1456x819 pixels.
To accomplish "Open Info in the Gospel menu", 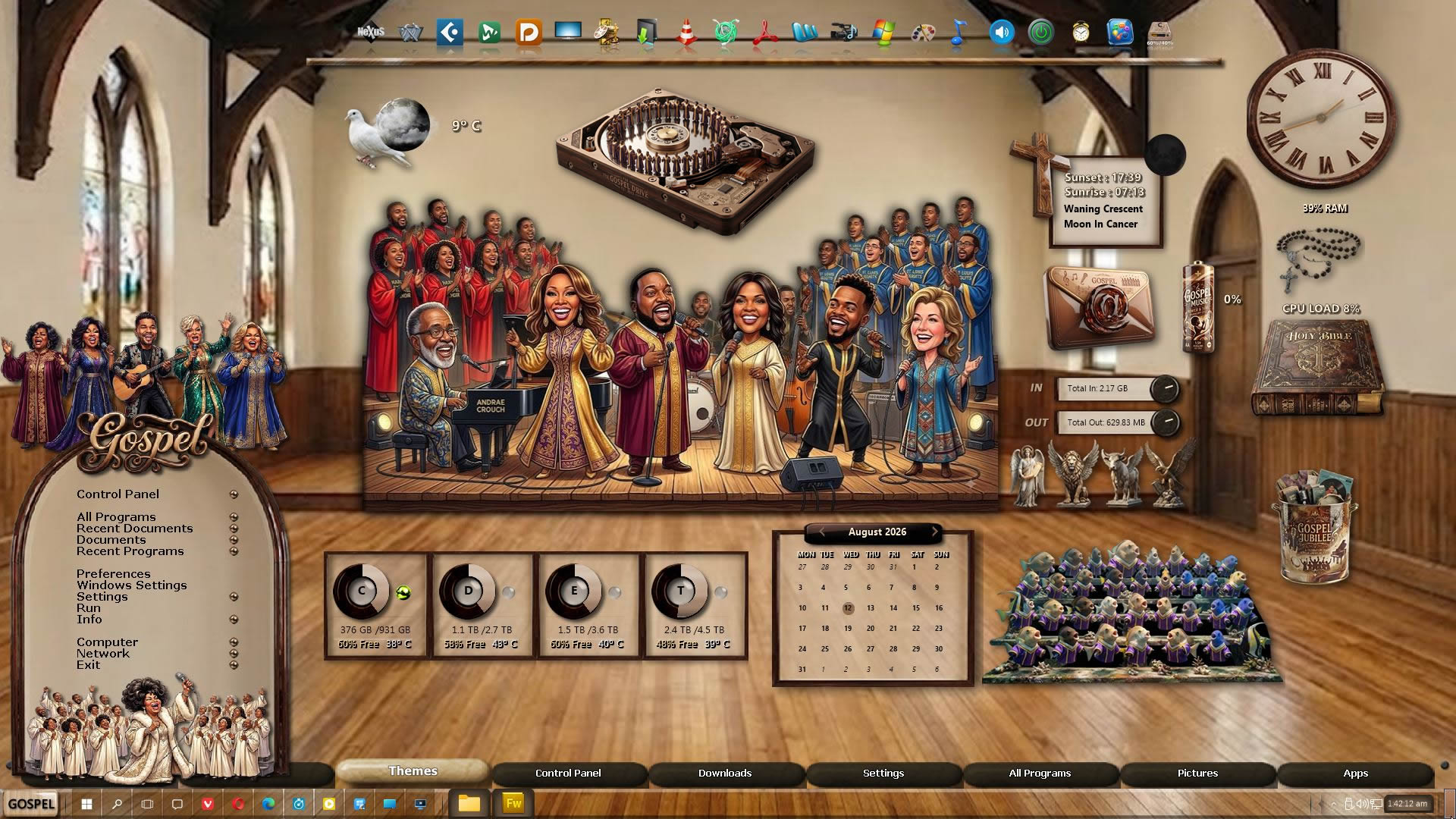I will [89, 620].
